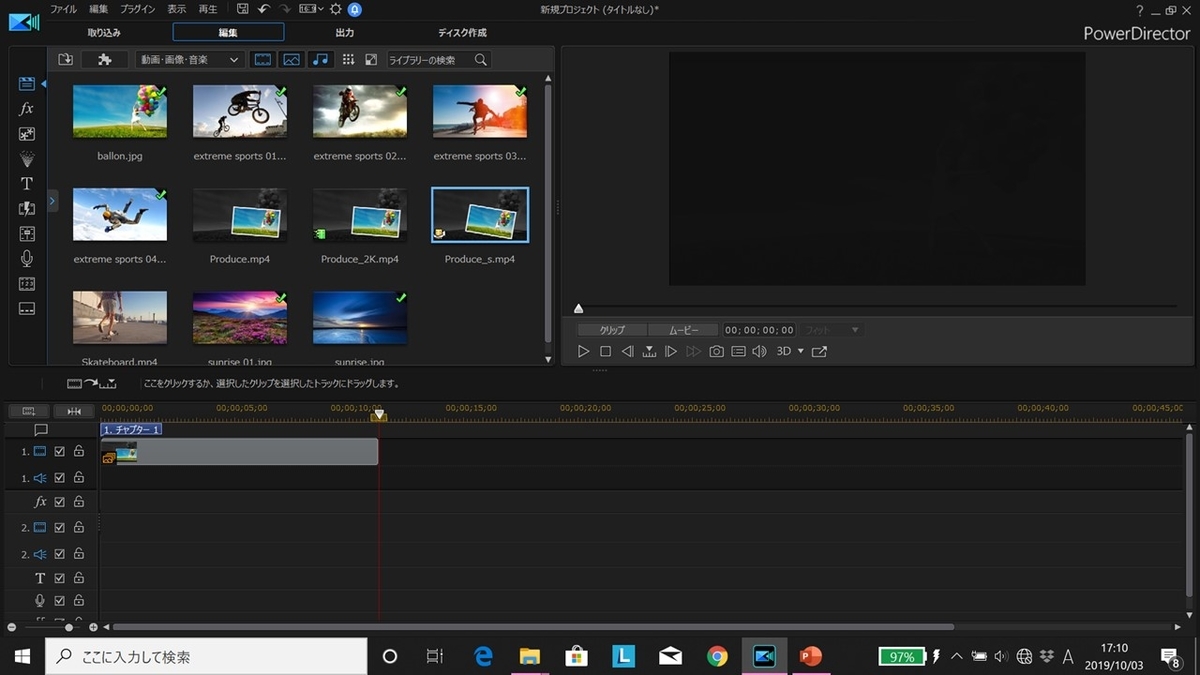Open the Media Room in the sidebar

[27, 84]
